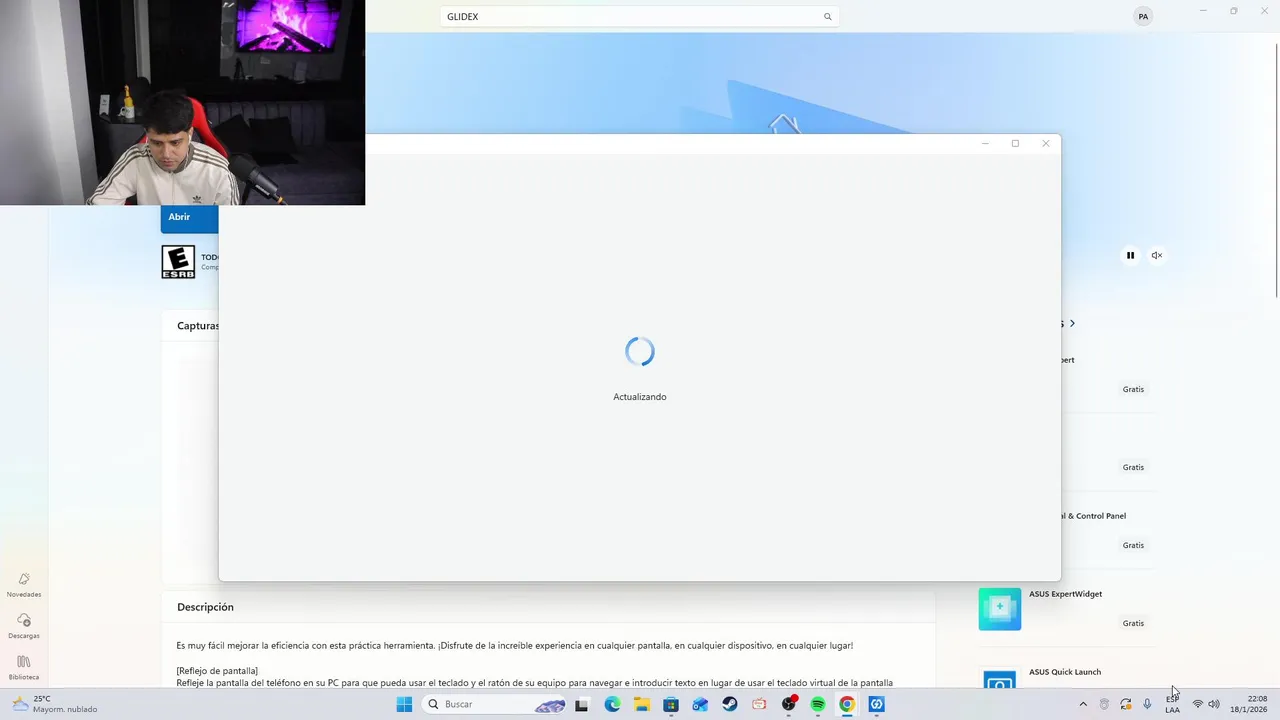Click the microphone tray icon
The image size is (1280, 720).
click(1147, 704)
